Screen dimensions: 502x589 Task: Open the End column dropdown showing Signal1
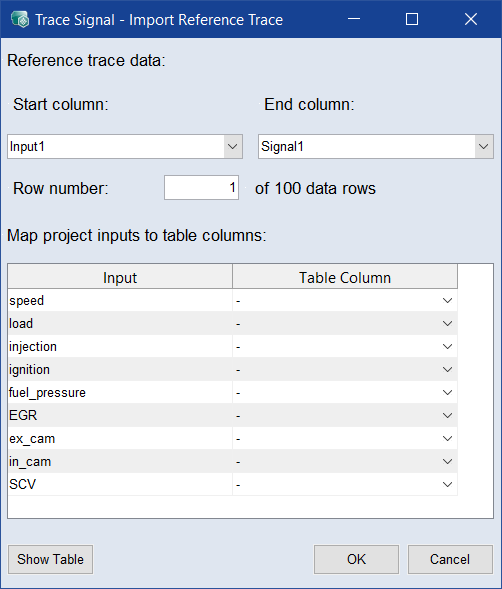click(376, 146)
